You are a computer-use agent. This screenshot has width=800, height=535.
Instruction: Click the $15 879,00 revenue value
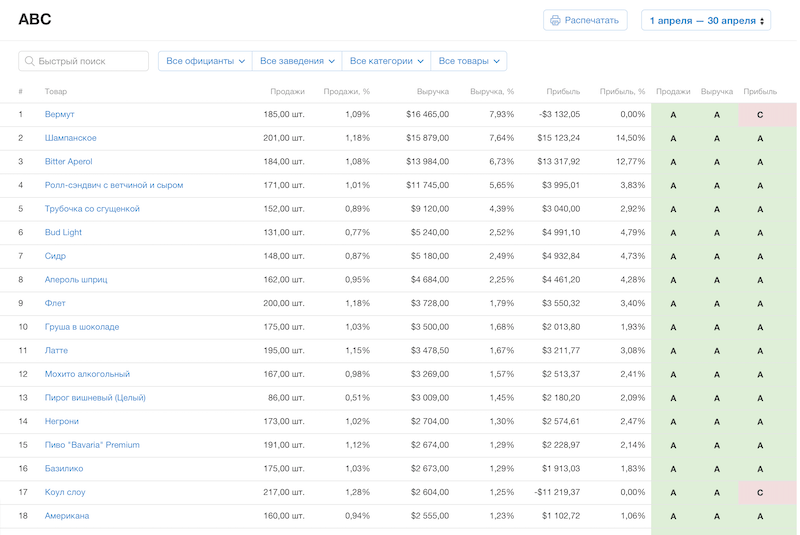428,138
